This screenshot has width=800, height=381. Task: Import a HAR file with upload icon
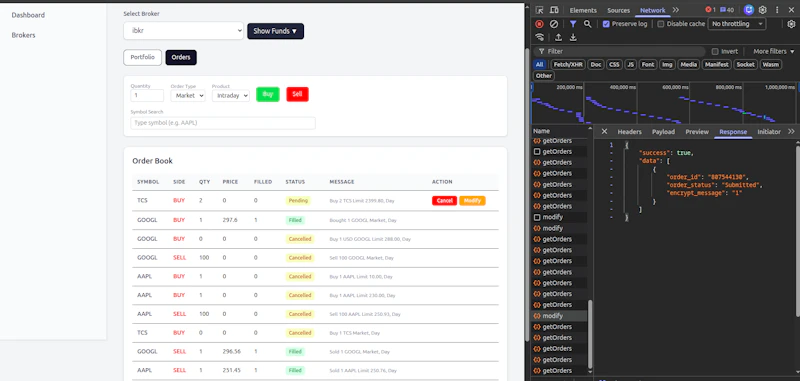[559, 37]
